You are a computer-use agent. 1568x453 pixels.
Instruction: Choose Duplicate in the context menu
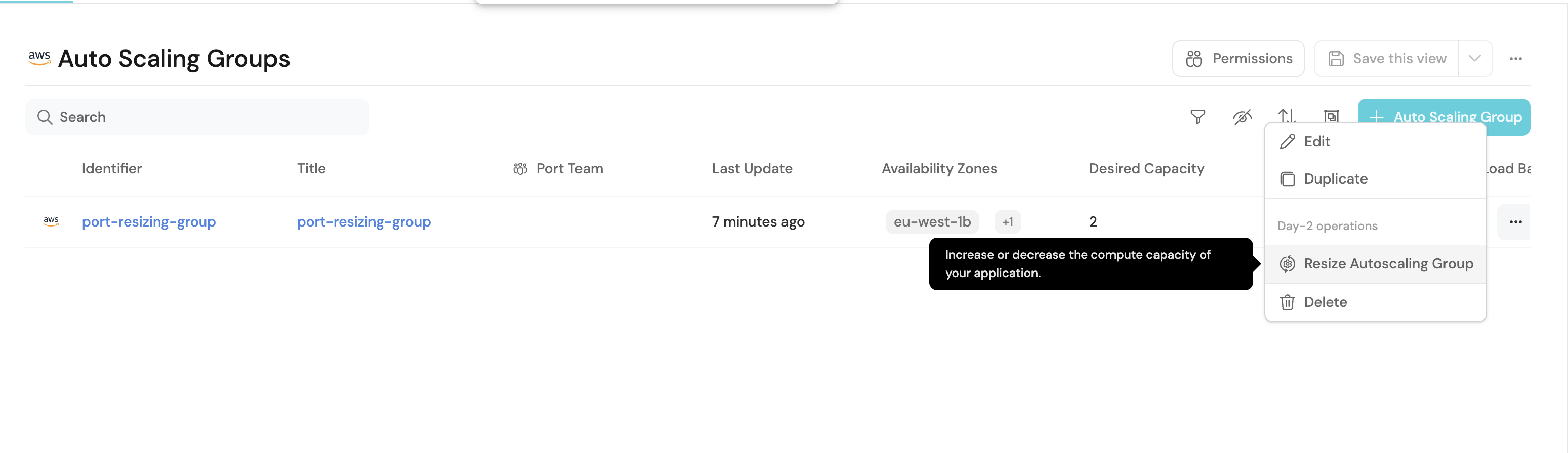pyautogui.click(x=1335, y=179)
